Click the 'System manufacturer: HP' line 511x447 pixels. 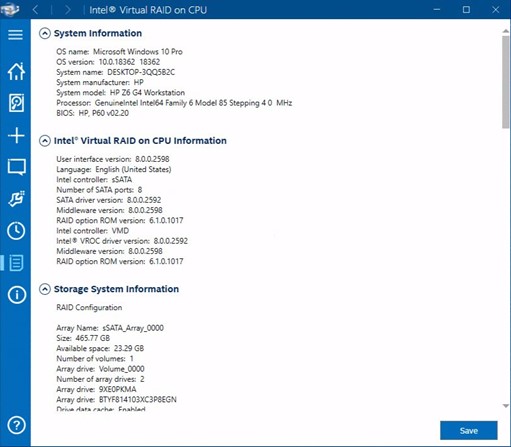click(x=100, y=82)
